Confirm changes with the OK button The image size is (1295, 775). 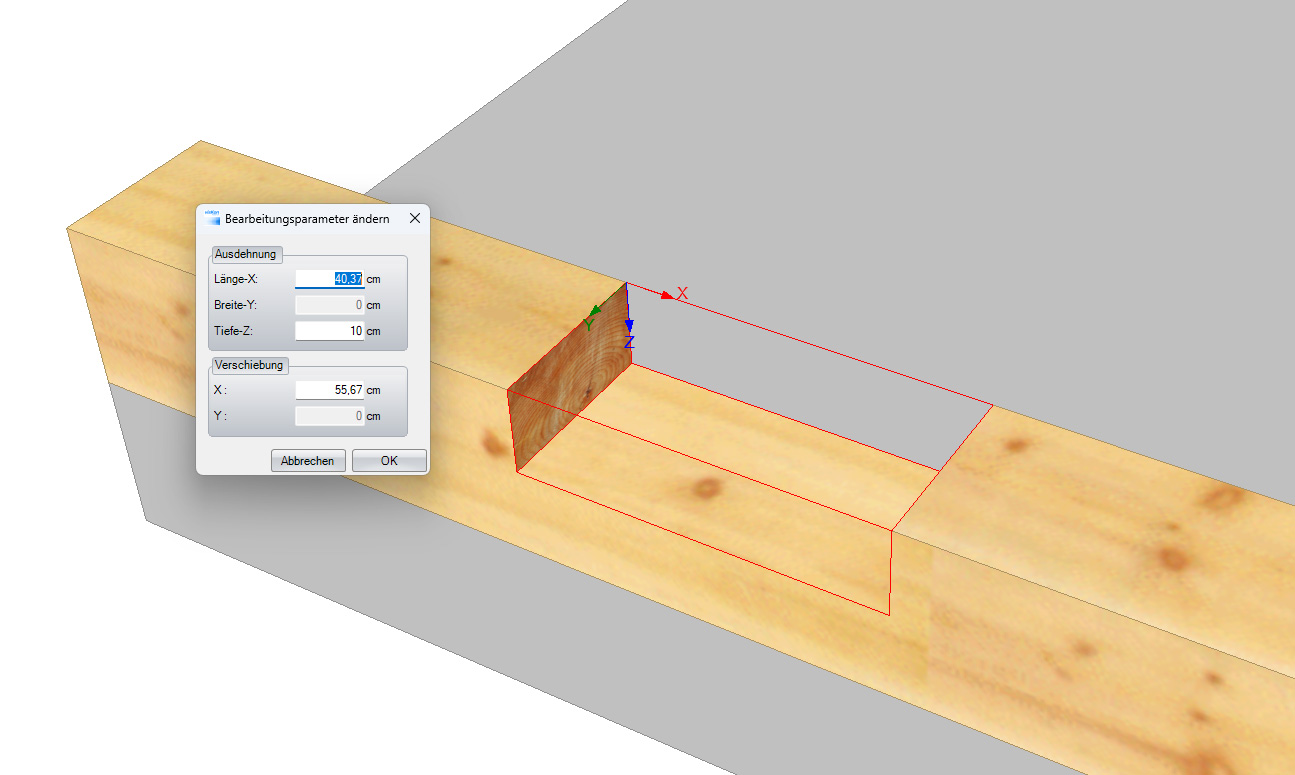[x=389, y=461]
